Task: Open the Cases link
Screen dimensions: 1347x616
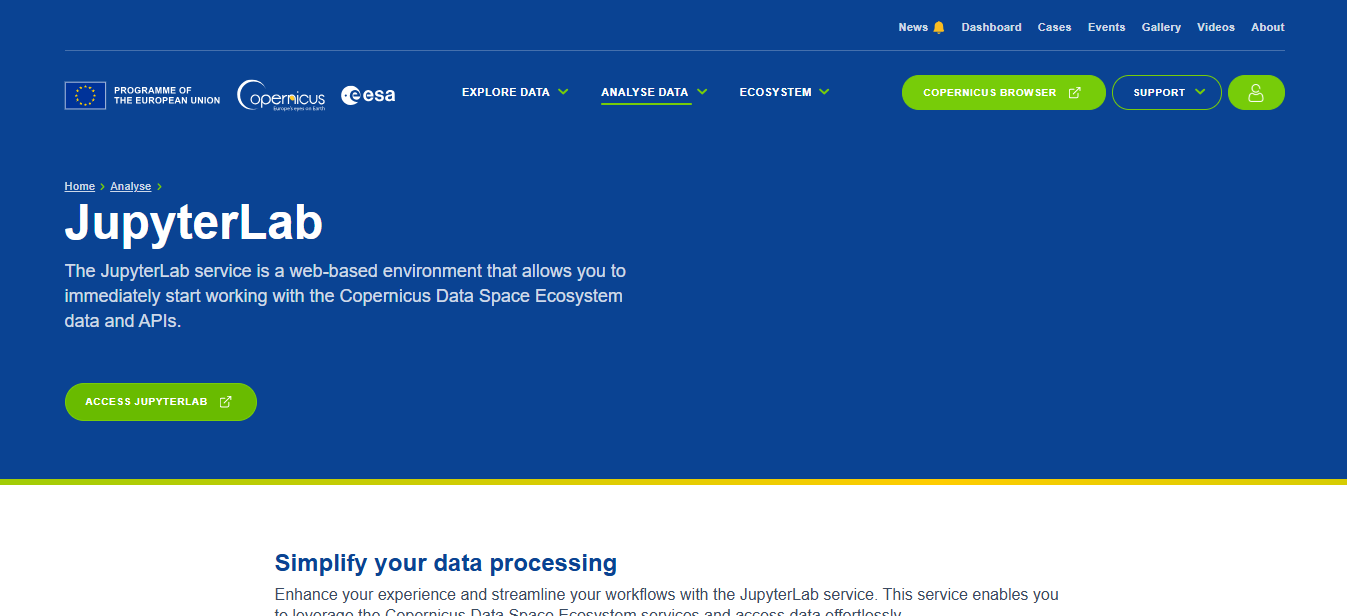Action: (1054, 27)
